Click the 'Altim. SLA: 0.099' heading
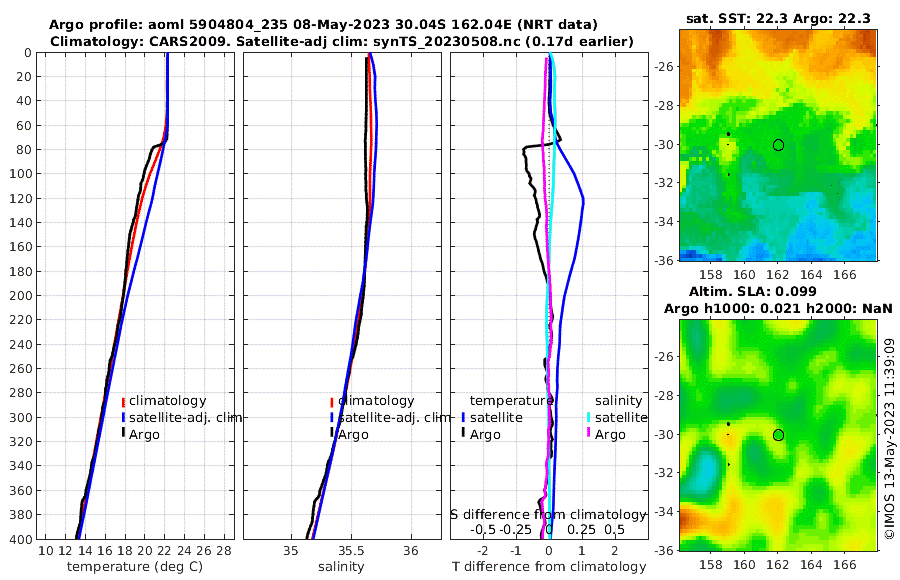This screenshot has width=900, height=580. tap(752, 291)
